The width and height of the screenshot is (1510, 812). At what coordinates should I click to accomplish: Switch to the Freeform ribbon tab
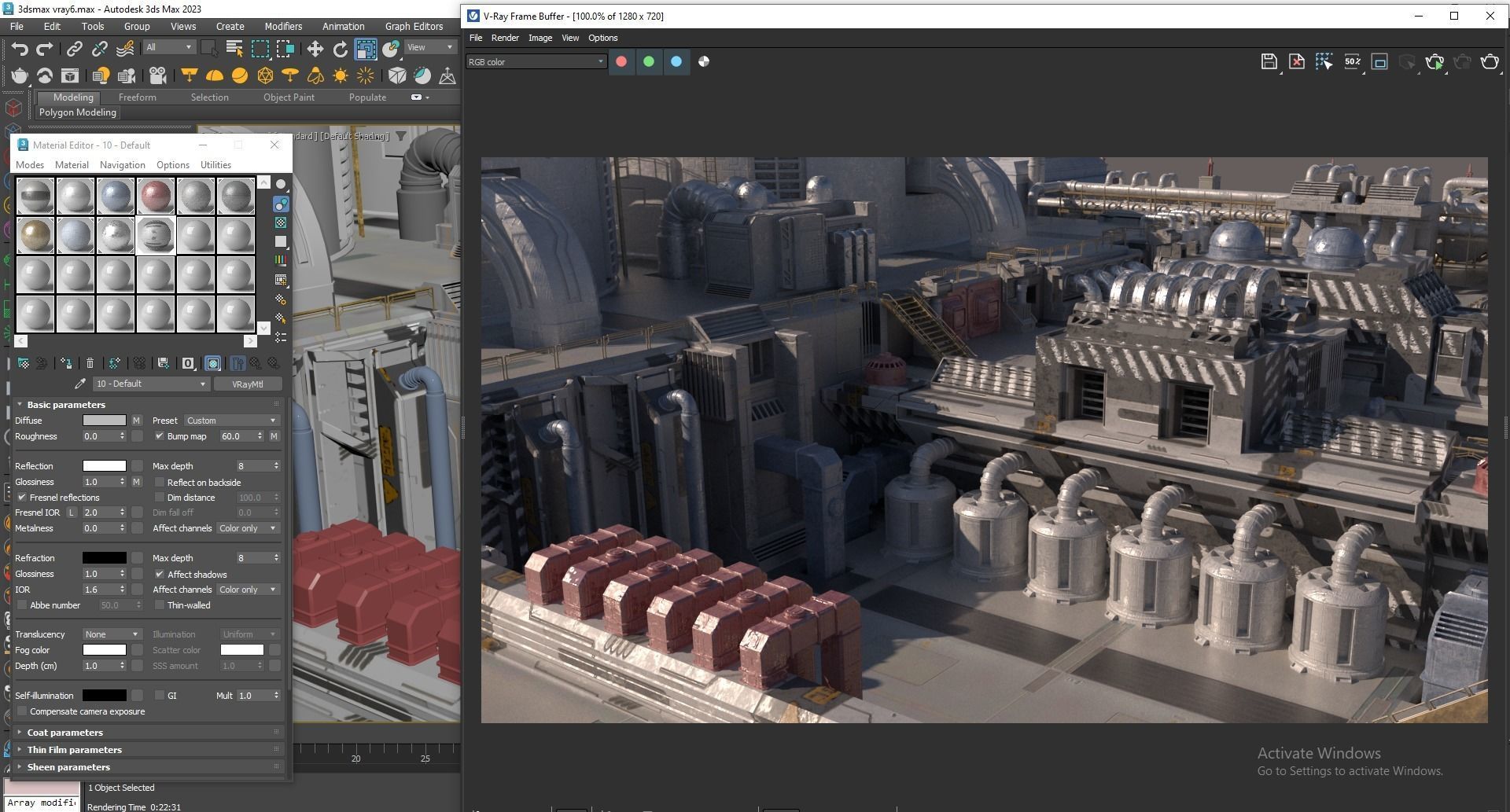[x=137, y=97]
